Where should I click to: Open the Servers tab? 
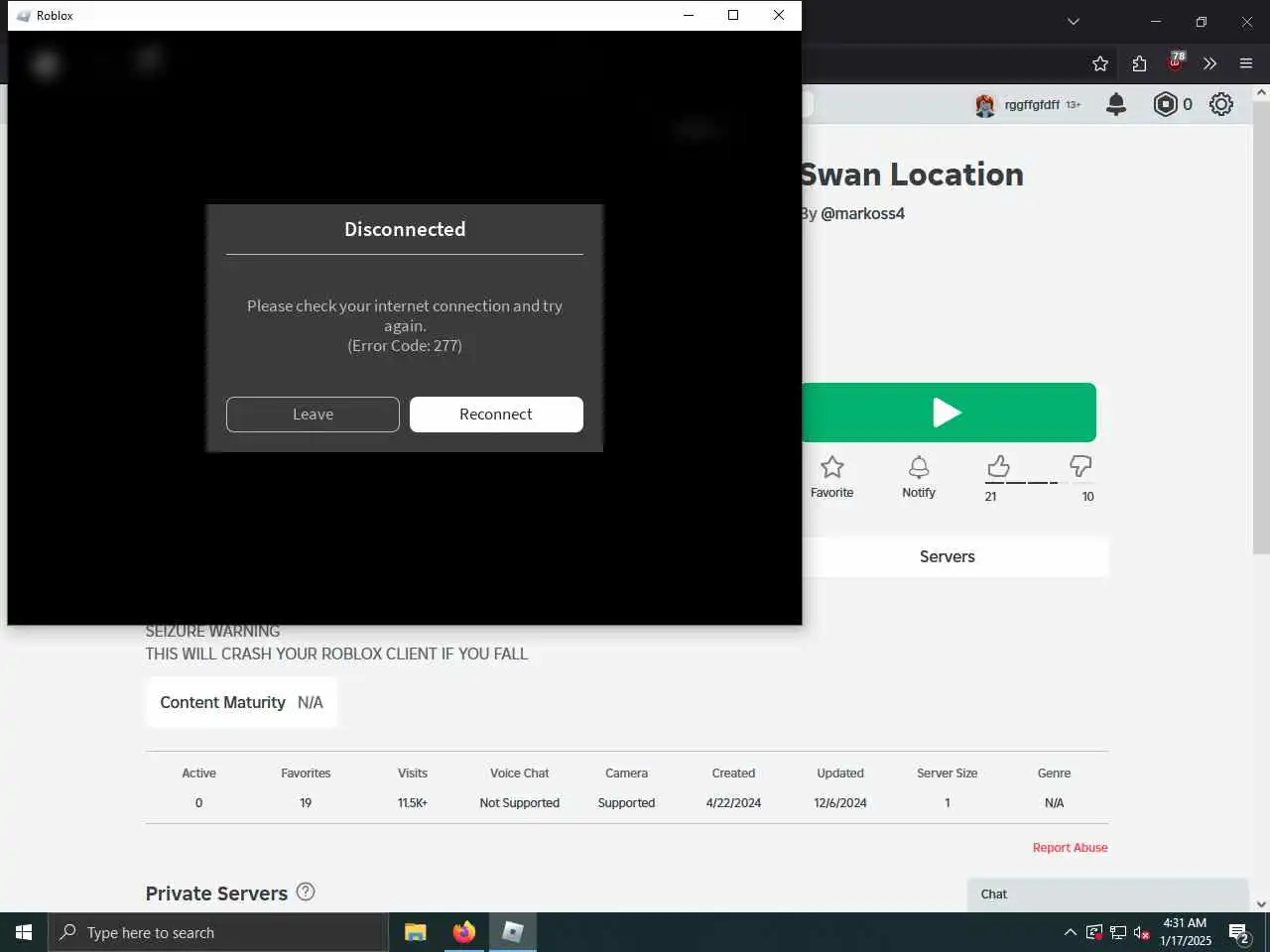(x=948, y=556)
